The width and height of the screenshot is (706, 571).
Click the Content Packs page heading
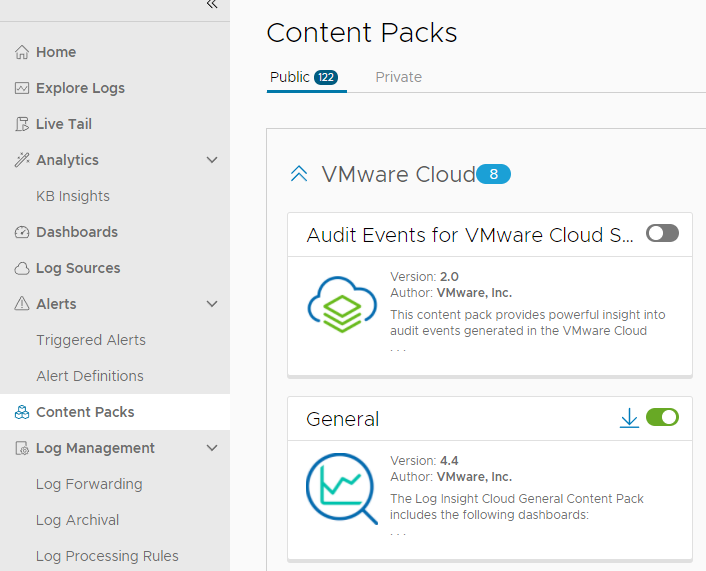coord(362,33)
